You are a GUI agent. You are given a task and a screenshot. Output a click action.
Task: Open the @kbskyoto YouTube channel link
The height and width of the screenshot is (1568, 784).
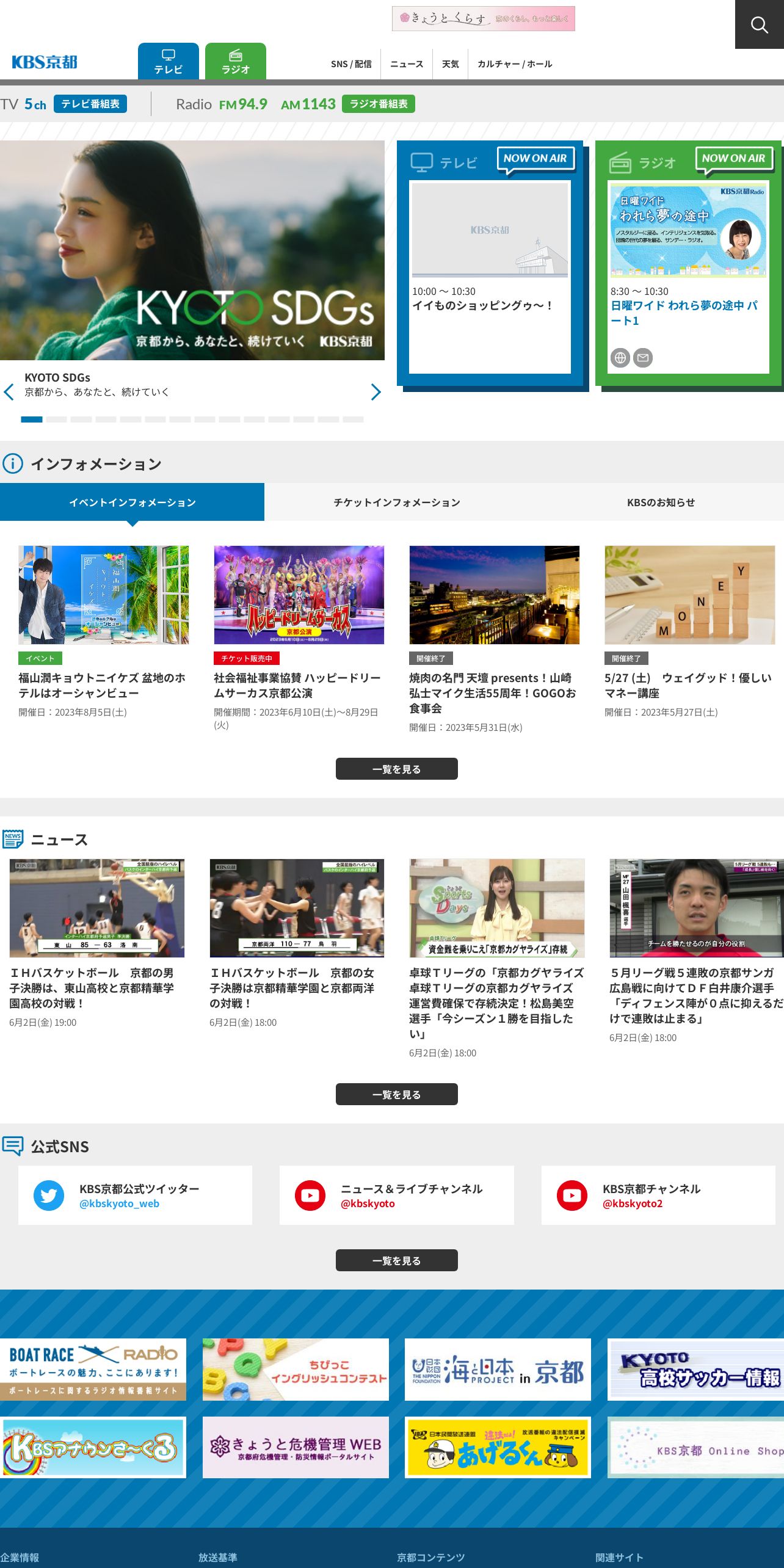[368, 1203]
